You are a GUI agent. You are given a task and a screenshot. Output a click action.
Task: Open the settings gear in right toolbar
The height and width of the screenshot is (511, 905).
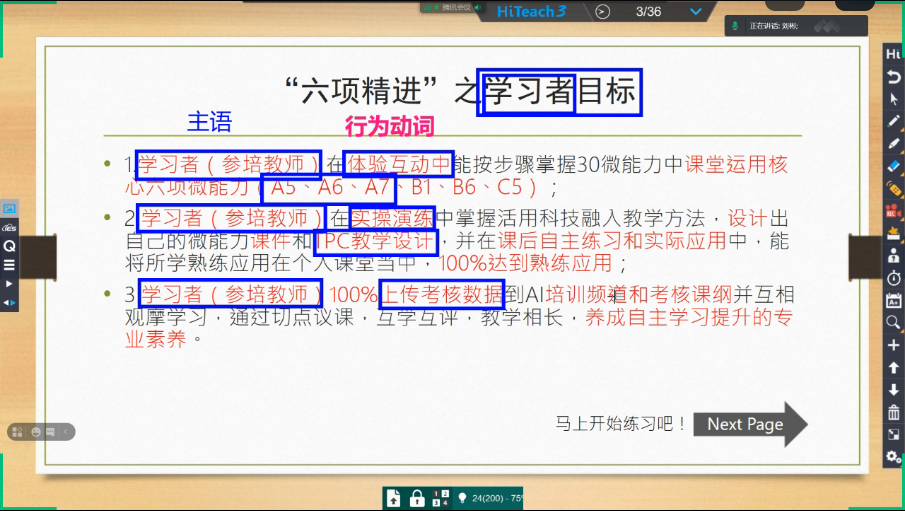[x=893, y=457]
